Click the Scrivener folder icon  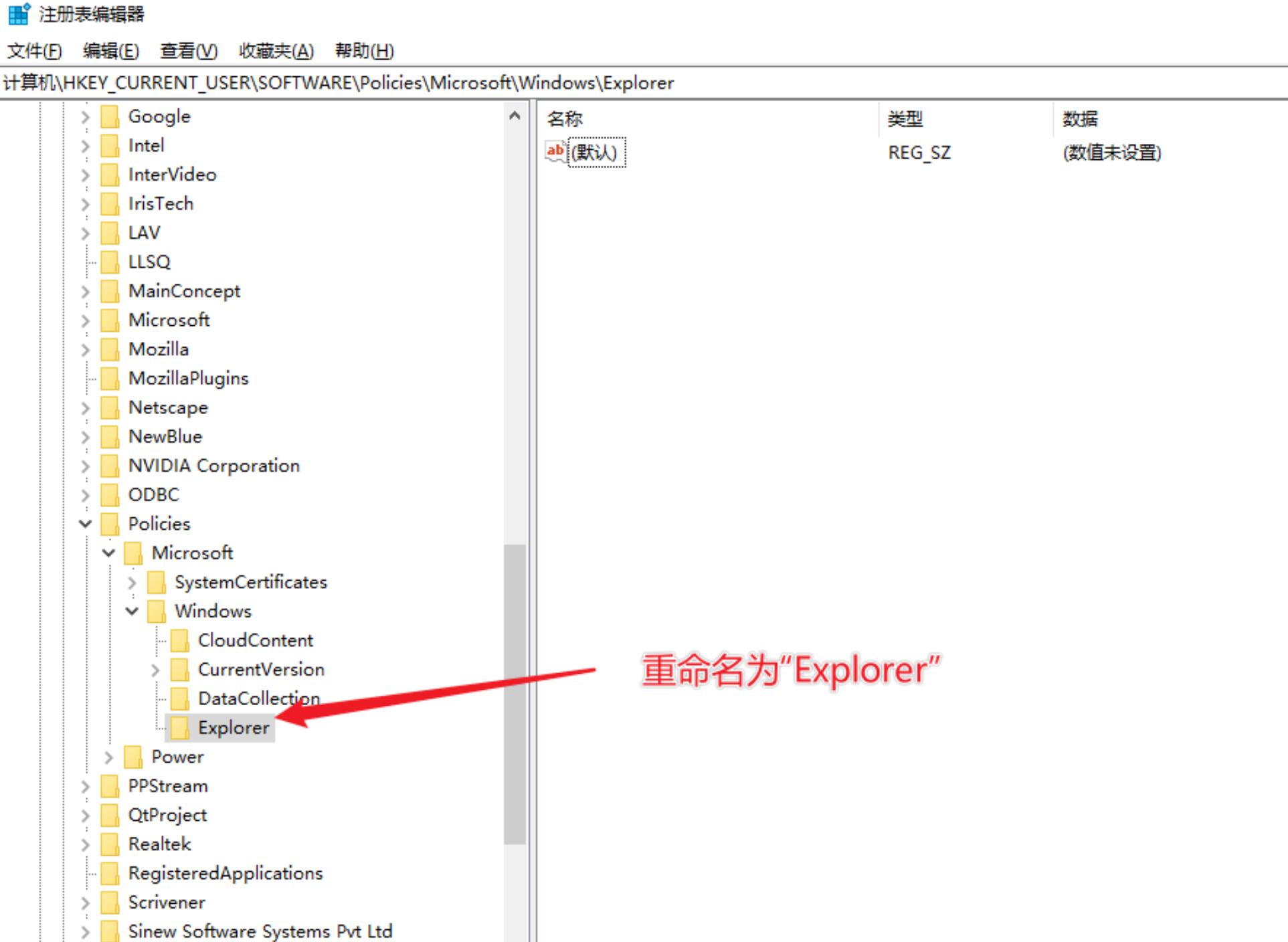point(110,903)
